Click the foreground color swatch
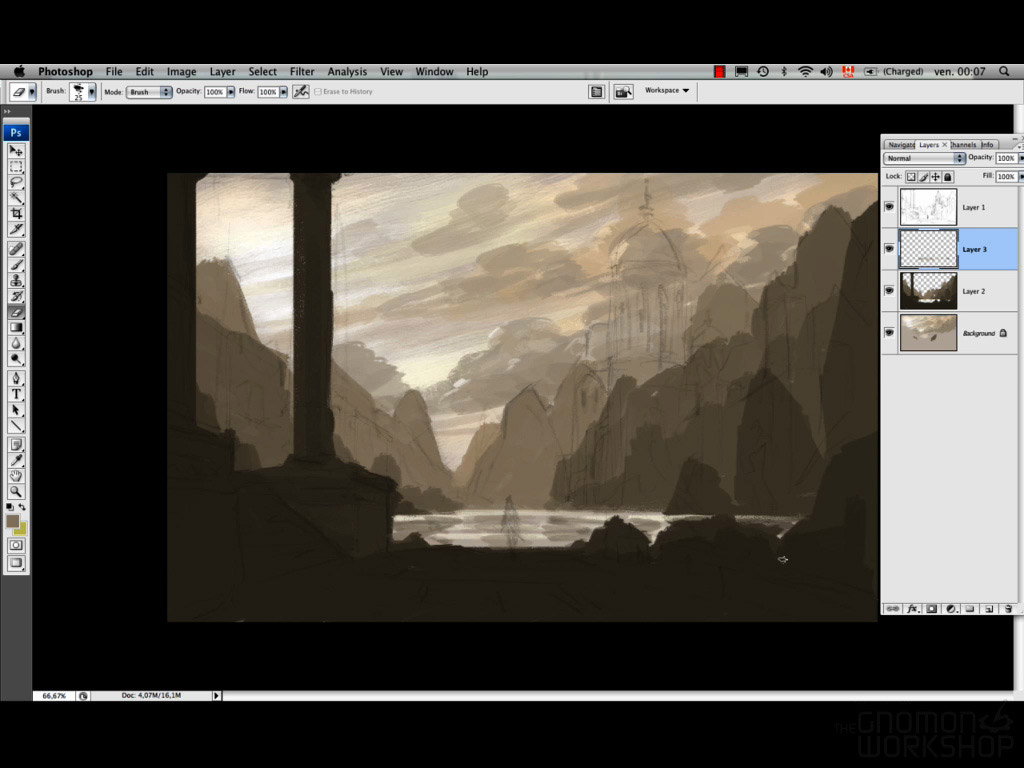 (x=13, y=521)
